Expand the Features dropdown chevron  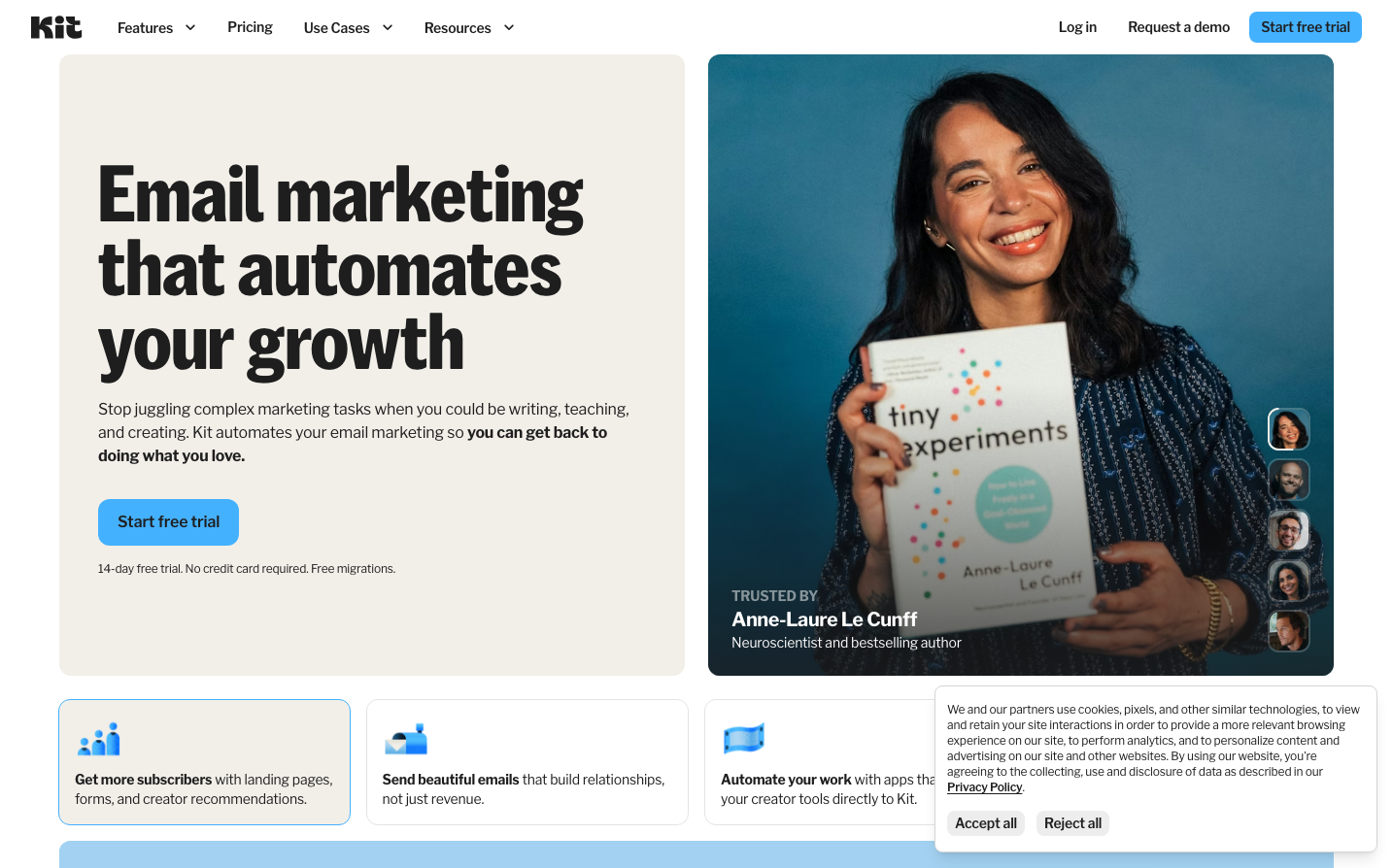(190, 27)
